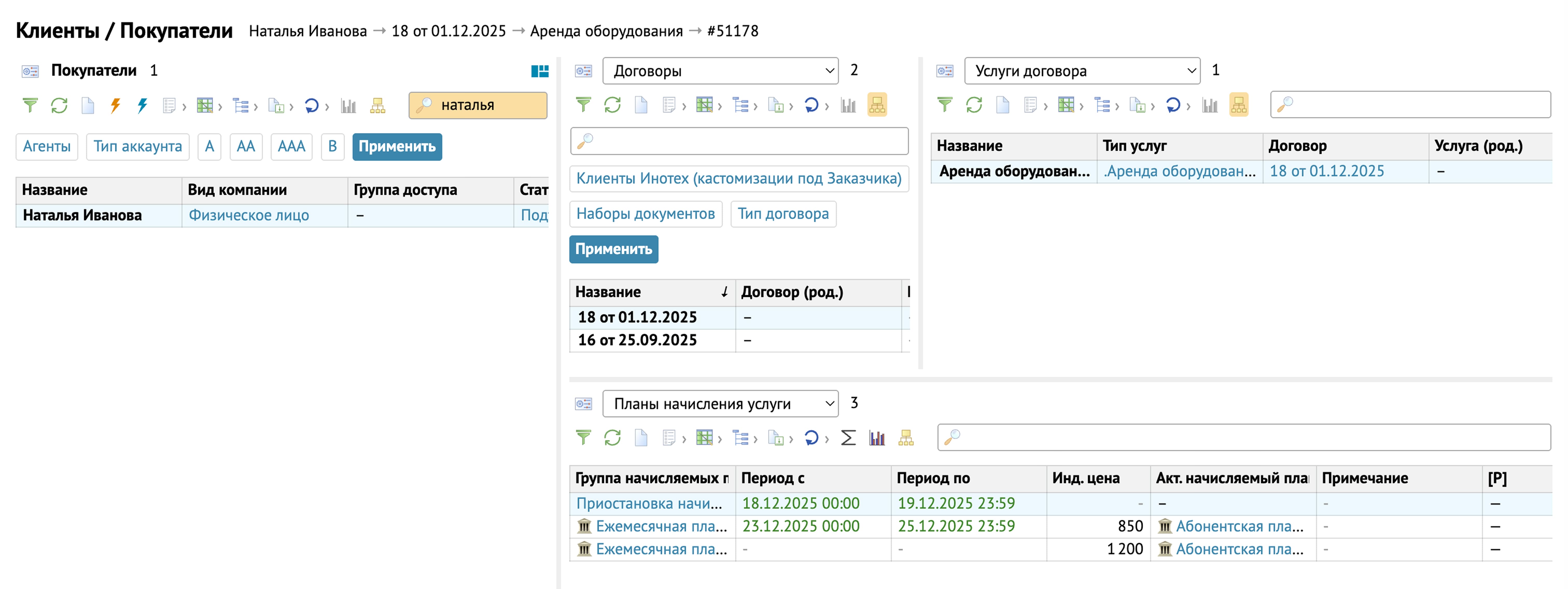Click the refresh icon in Договоры toolbar
The image size is (1568, 589).
(x=612, y=105)
